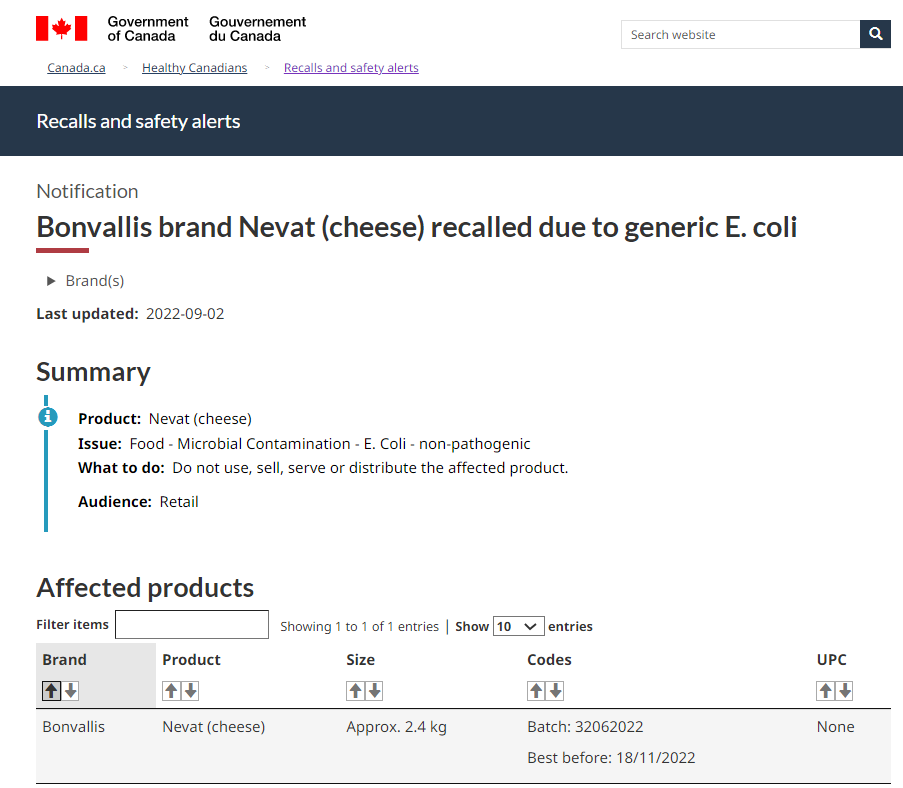Sort Size column ascending arrow

point(355,690)
